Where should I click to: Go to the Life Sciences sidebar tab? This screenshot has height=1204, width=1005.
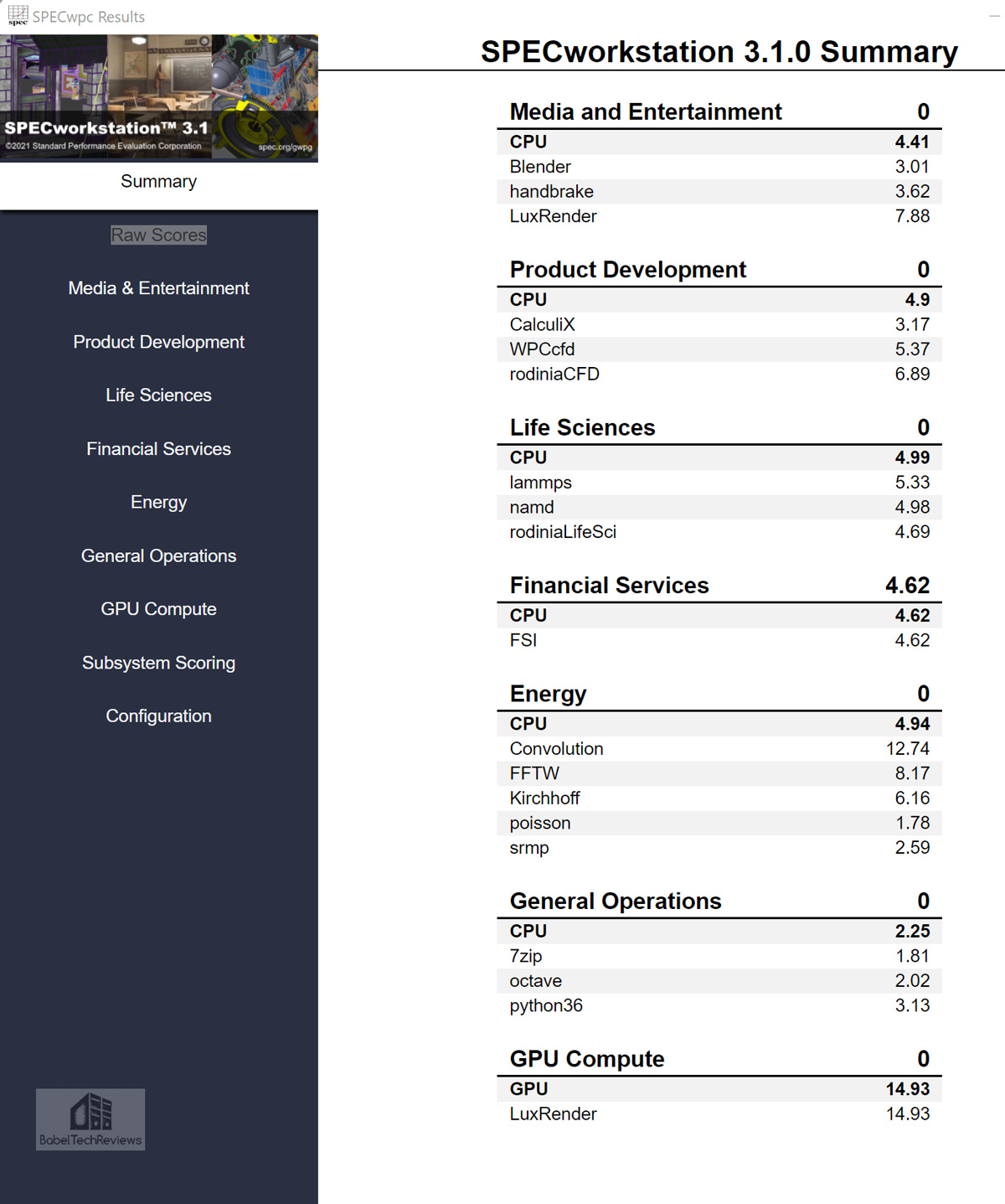[x=159, y=395]
